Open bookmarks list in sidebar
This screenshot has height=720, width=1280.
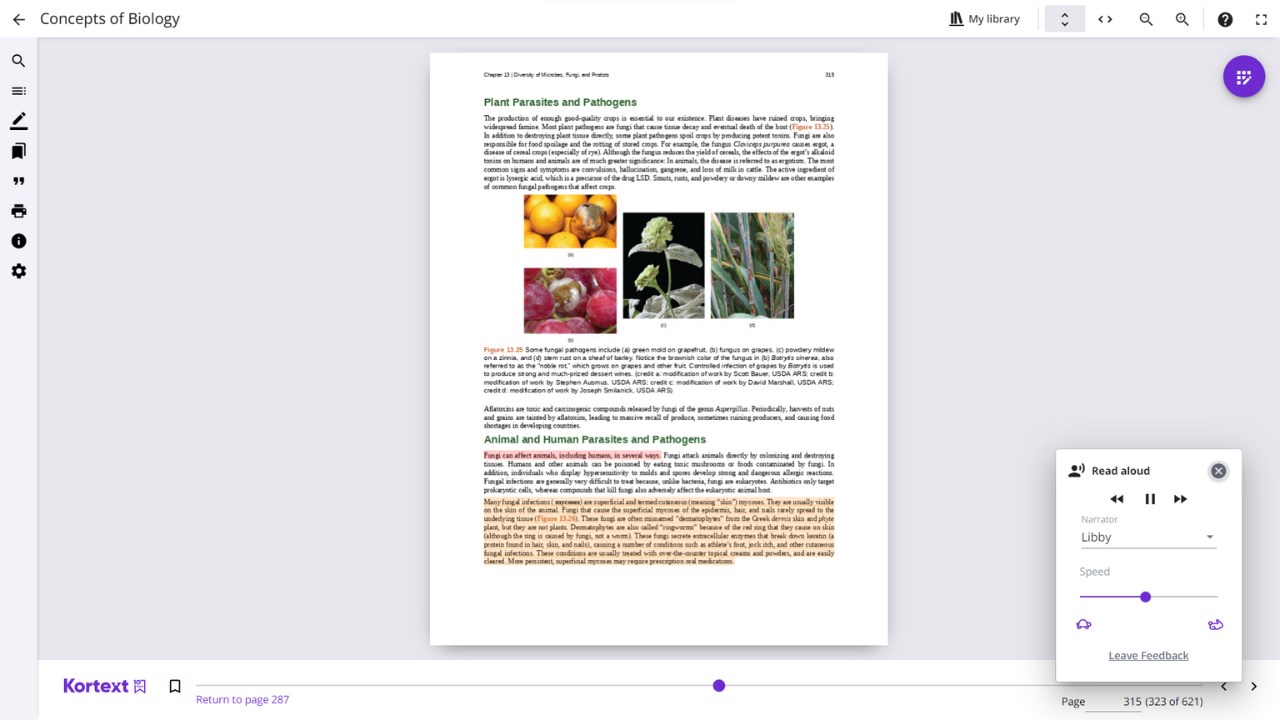pyautogui.click(x=18, y=151)
